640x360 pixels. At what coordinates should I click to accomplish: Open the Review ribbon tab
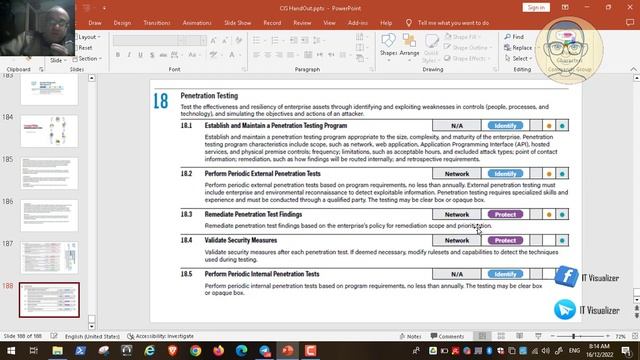tap(302, 23)
